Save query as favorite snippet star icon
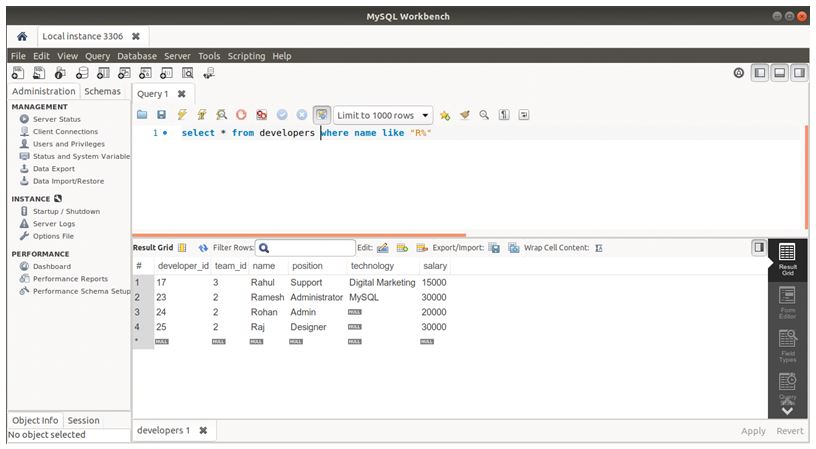 coord(444,115)
